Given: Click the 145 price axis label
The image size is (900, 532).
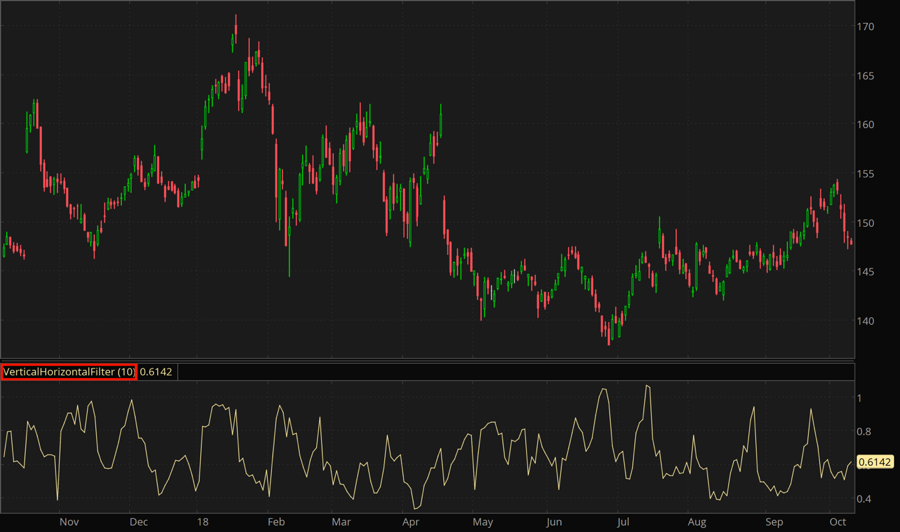Looking at the screenshot, I should pyautogui.click(x=869, y=272).
